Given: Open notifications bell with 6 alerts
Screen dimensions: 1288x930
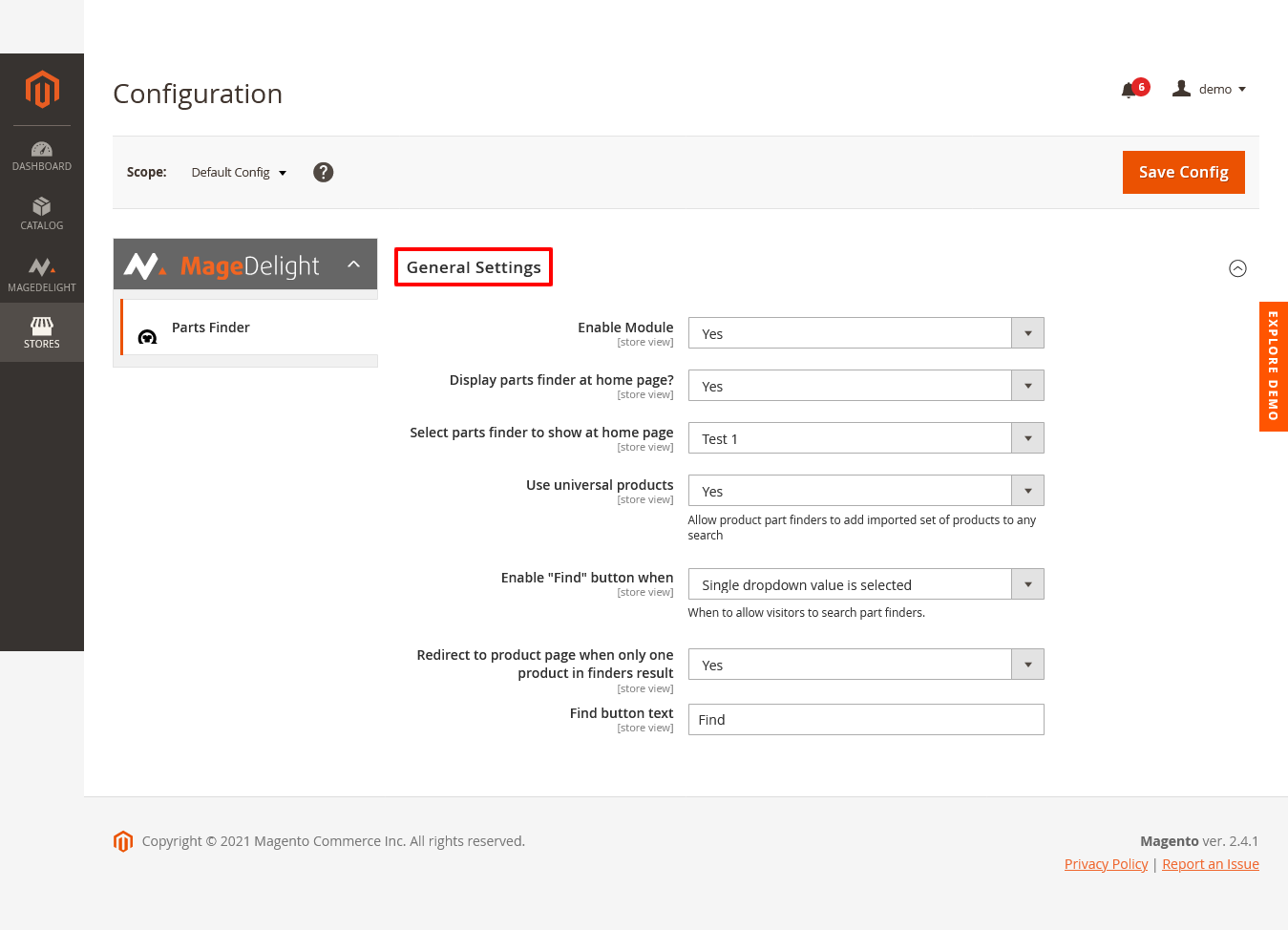Looking at the screenshot, I should point(1134,89).
